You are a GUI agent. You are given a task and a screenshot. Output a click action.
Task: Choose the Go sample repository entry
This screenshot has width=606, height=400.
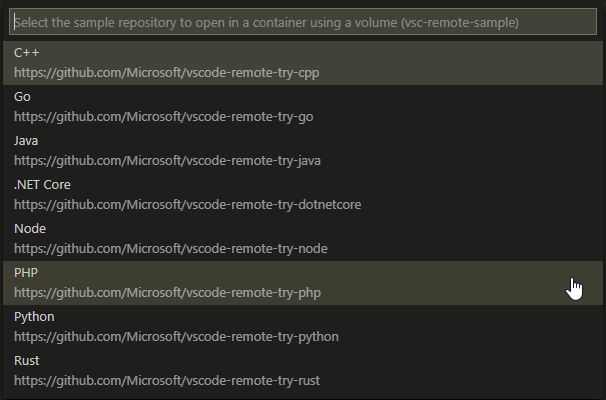point(22,97)
